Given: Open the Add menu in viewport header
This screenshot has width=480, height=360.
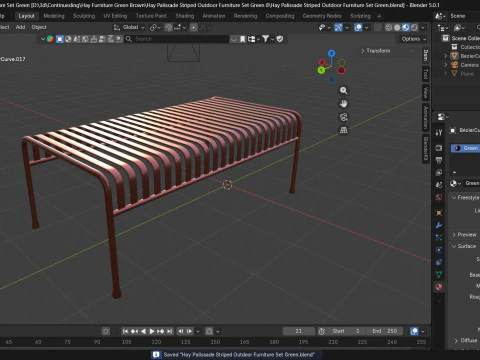Looking at the screenshot, I should (x=20, y=27).
